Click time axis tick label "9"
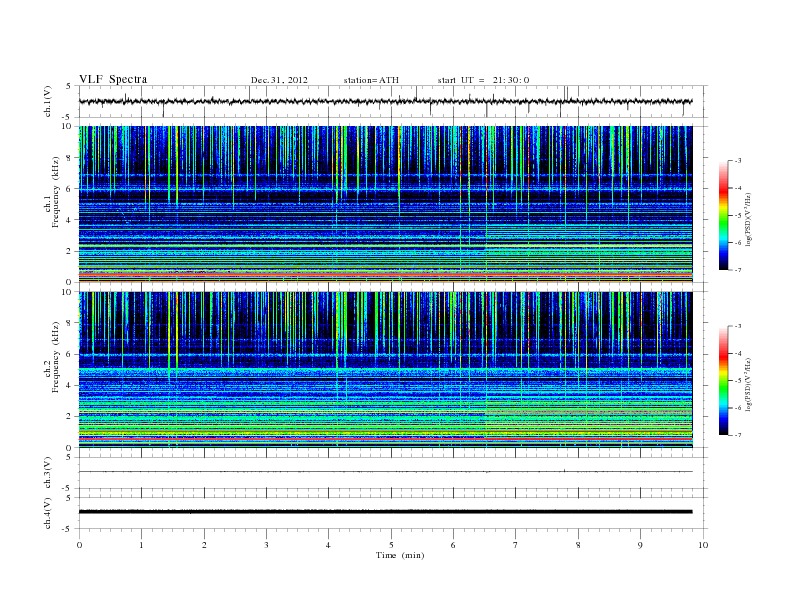 640,545
